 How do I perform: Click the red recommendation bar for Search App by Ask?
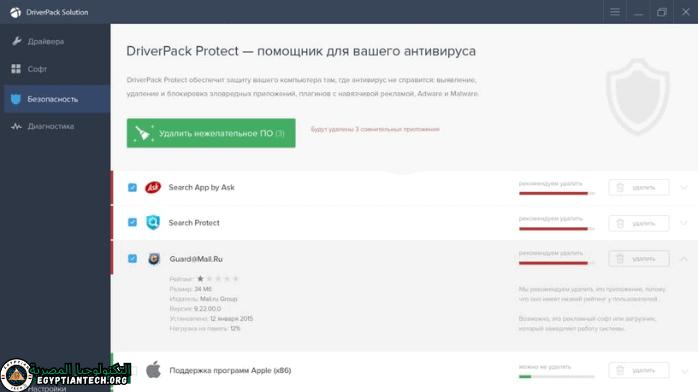coord(556,193)
